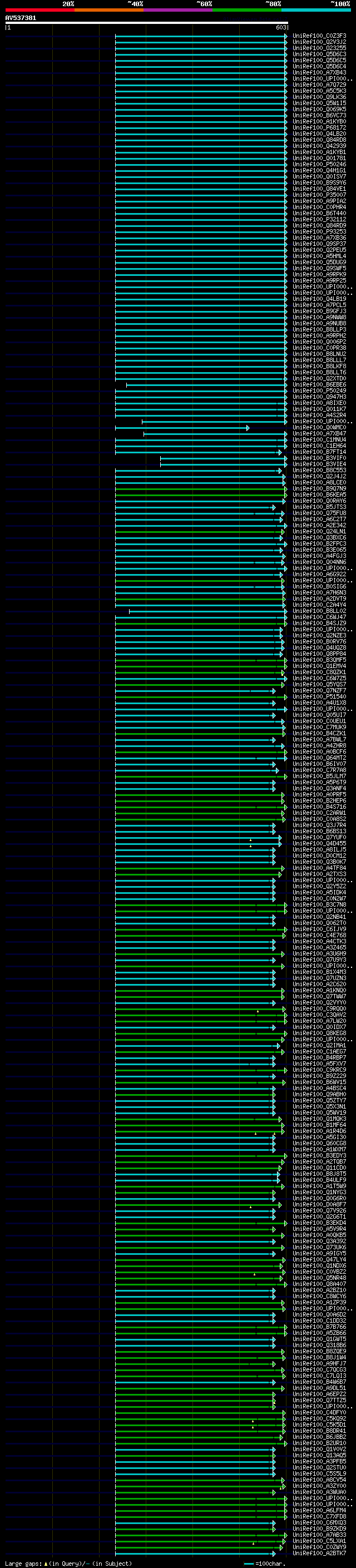Open hit UniRef100_P50249
The width and height of the screenshot is (356, 1568).
click(x=319, y=391)
